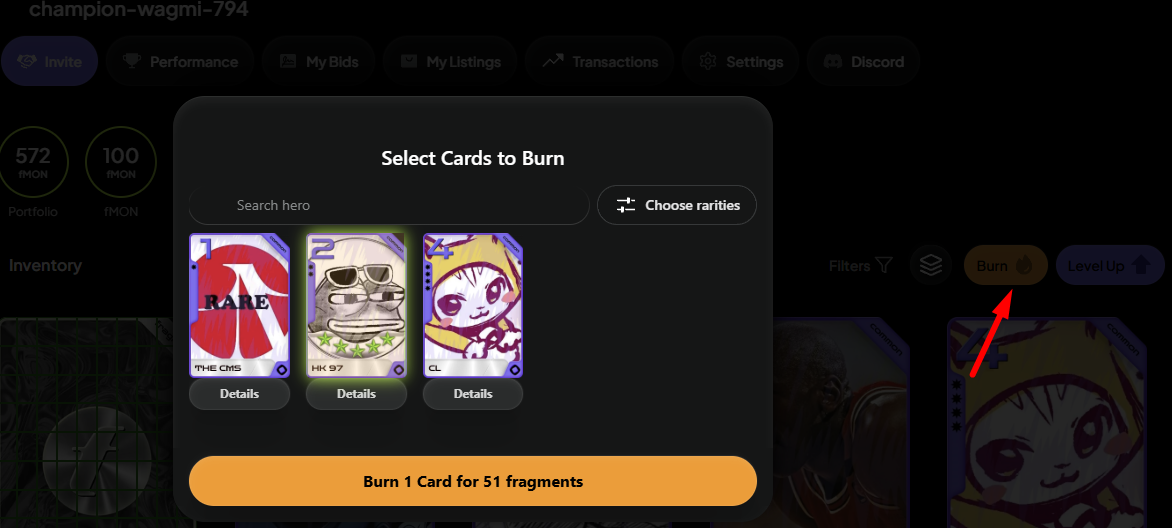Viewport: 1172px width, 528px height.
Task: Click the Filters funnel icon
Action: pyautogui.click(x=883, y=265)
